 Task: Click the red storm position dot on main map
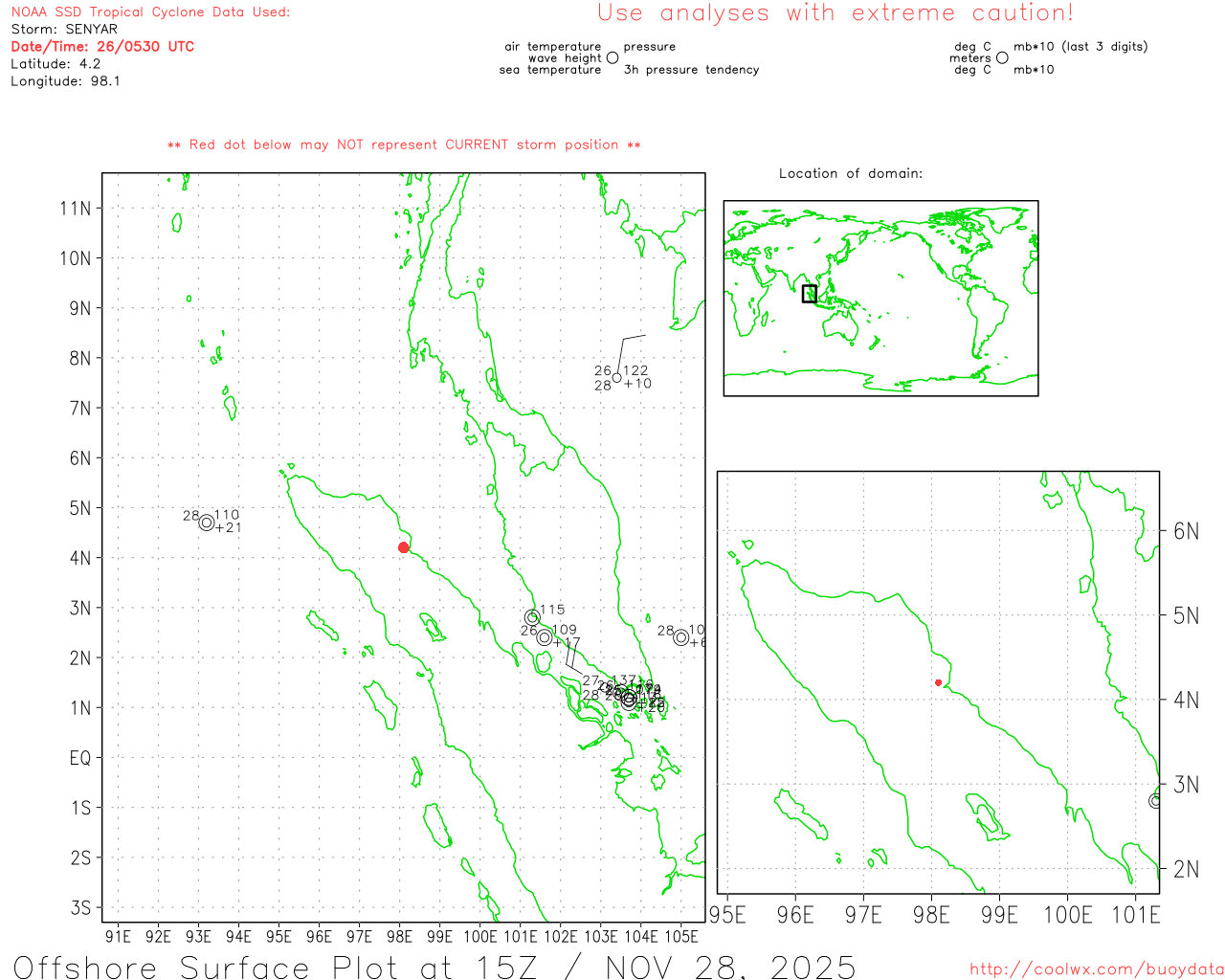click(403, 547)
